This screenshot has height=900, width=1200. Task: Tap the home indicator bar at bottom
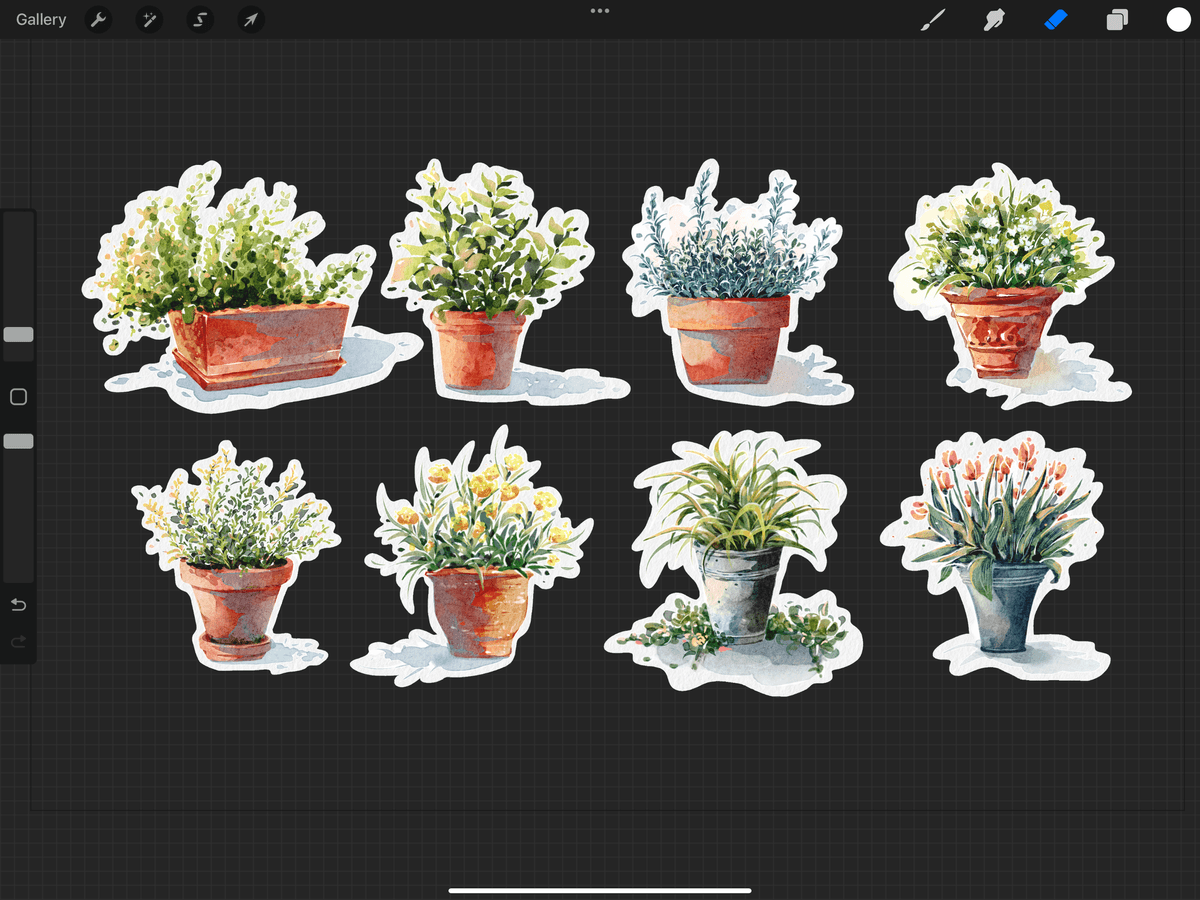[x=600, y=890]
